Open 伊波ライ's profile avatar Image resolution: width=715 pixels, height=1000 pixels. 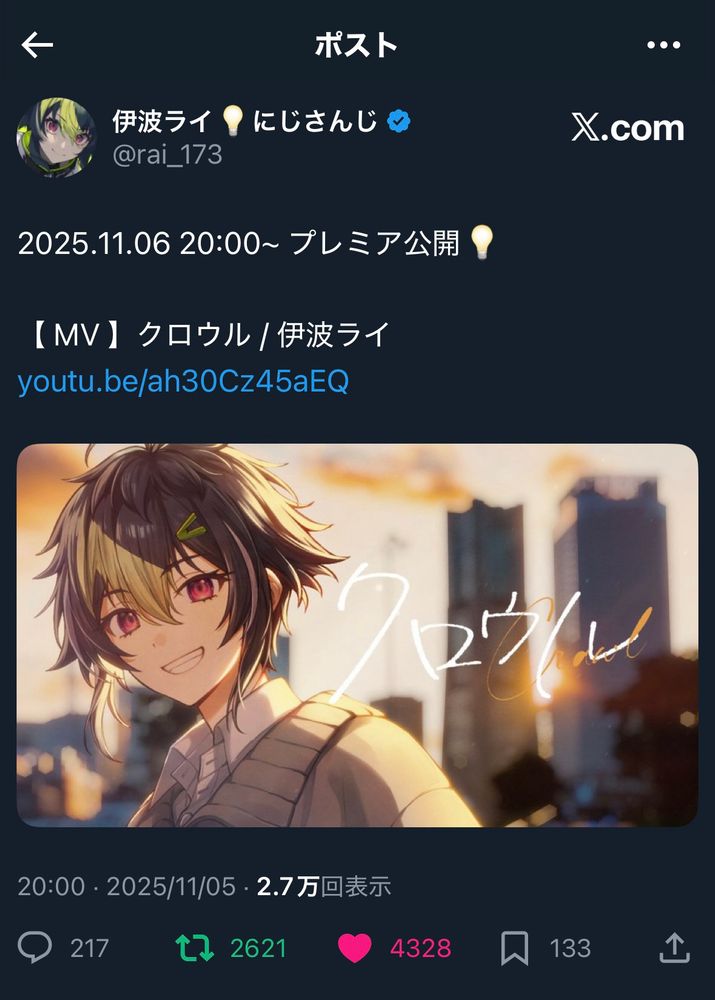56,136
